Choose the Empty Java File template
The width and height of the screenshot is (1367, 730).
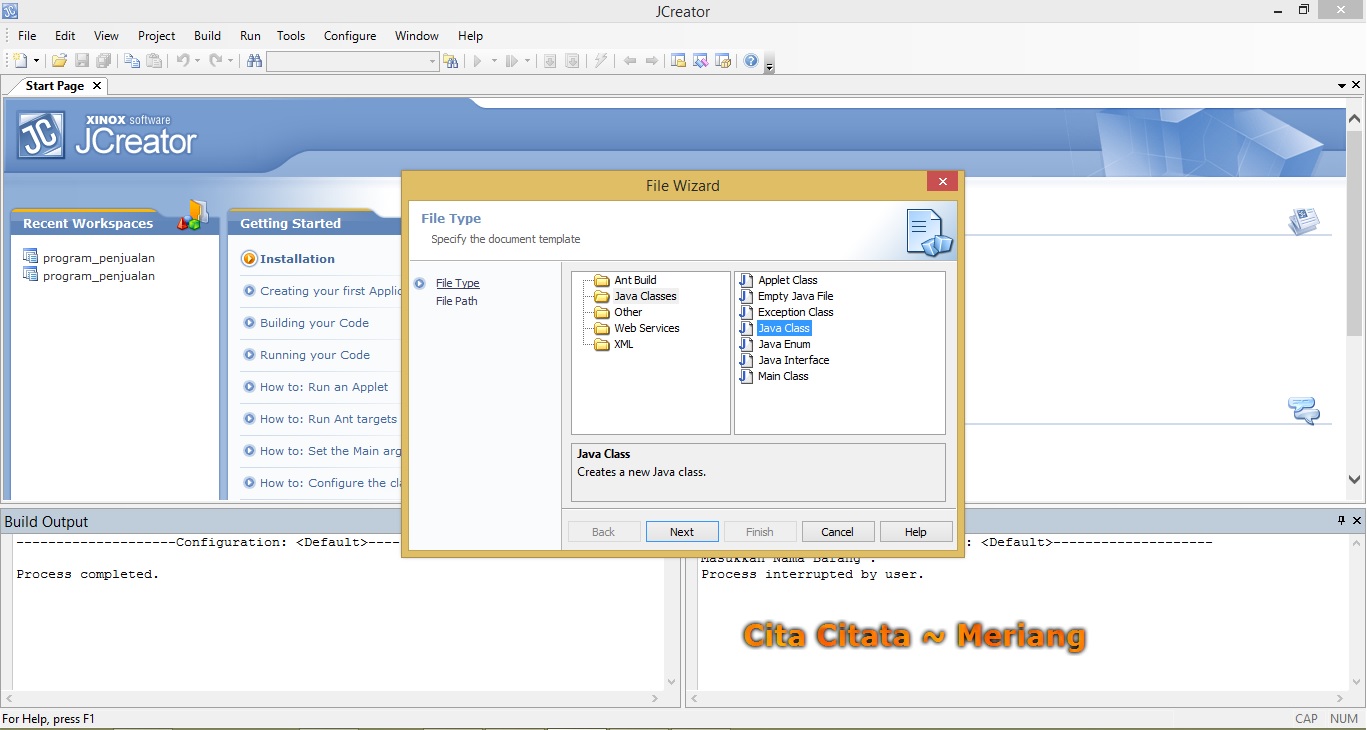pyautogui.click(x=795, y=296)
